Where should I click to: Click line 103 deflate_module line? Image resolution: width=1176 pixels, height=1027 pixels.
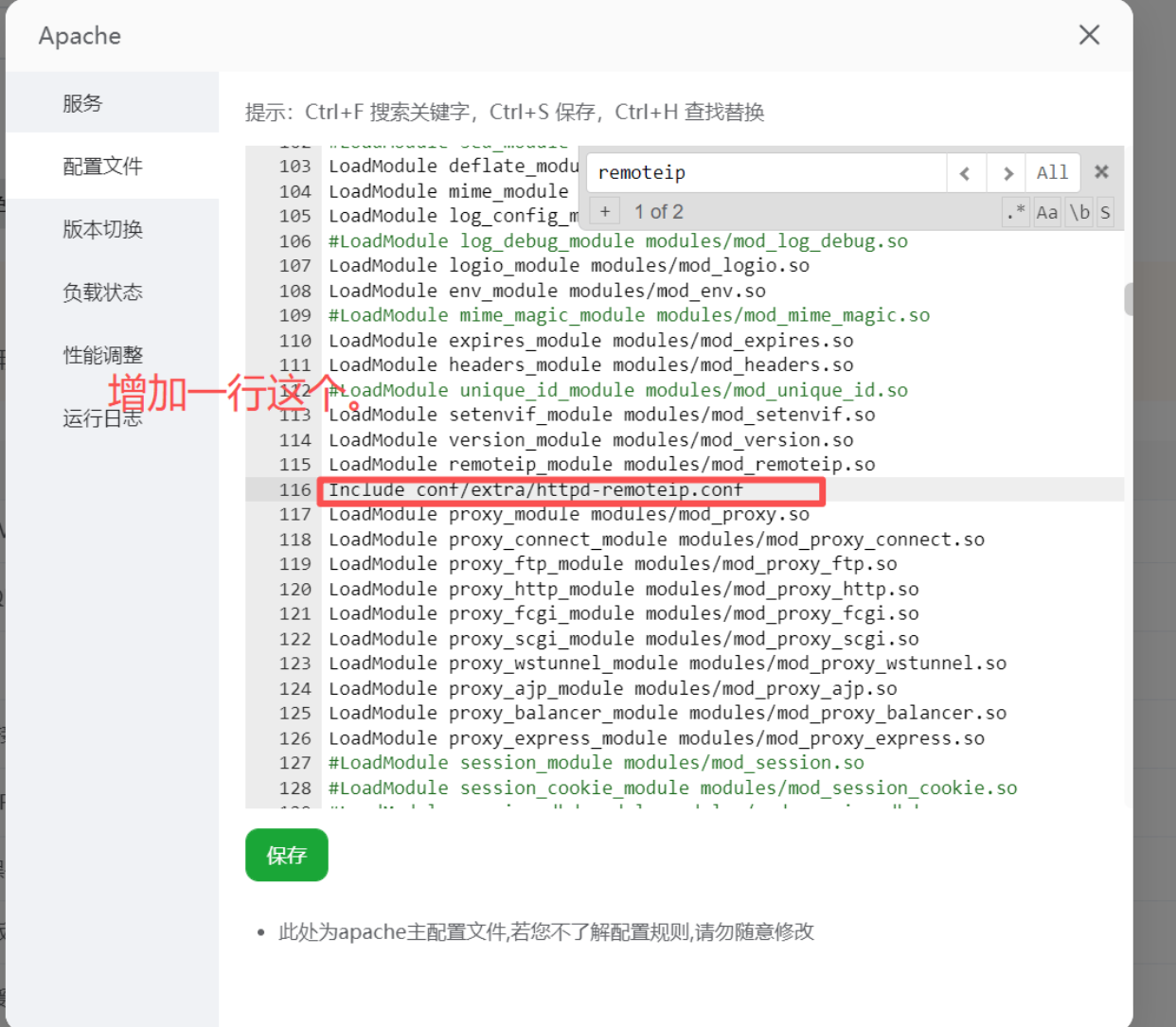(453, 167)
